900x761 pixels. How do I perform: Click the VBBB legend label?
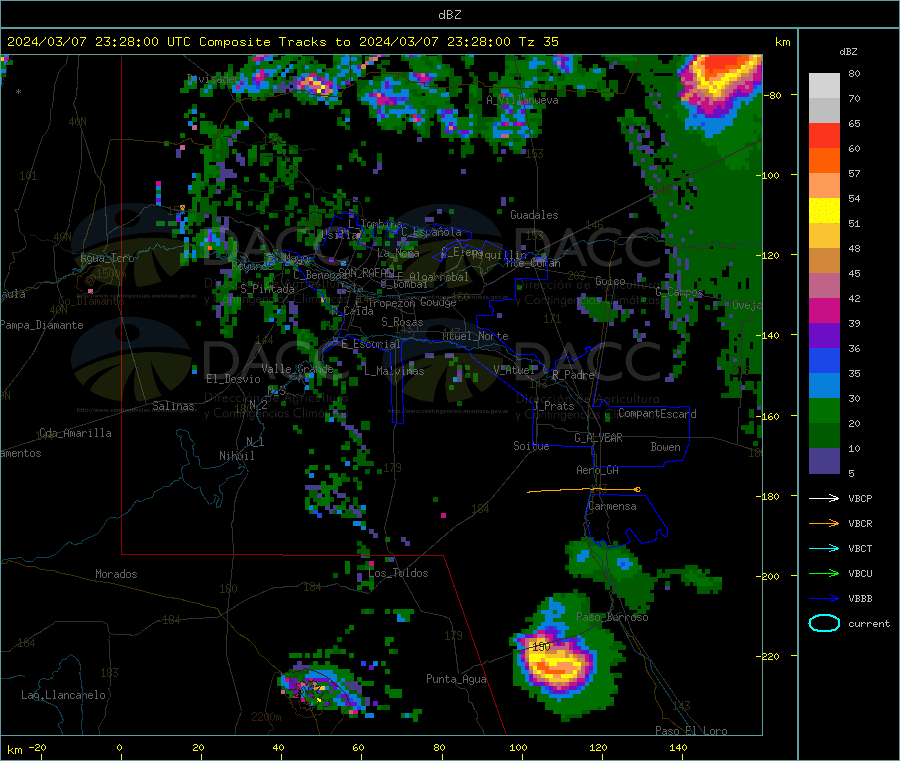point(860,598)
